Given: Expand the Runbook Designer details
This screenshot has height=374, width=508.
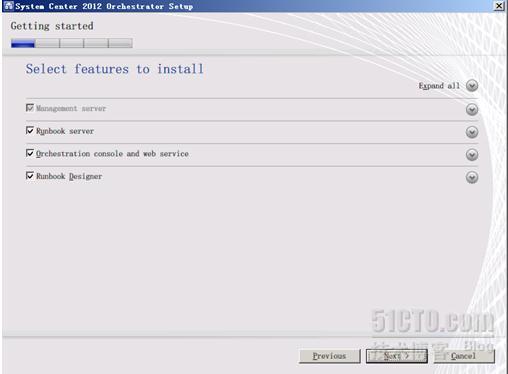Looking at the screenshot, I should 472,177.
